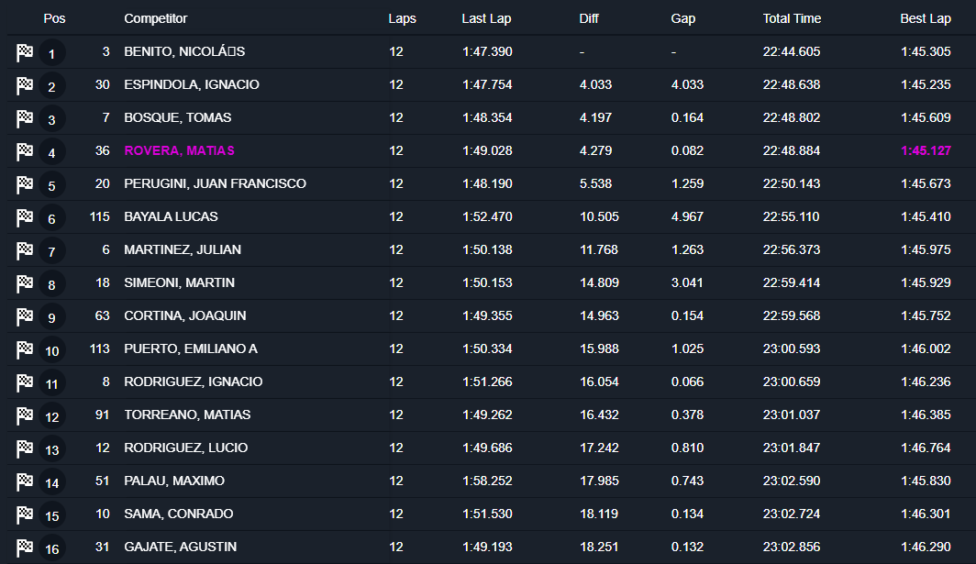
Task: Sort by the Pos column header
Action: point(54,19)
